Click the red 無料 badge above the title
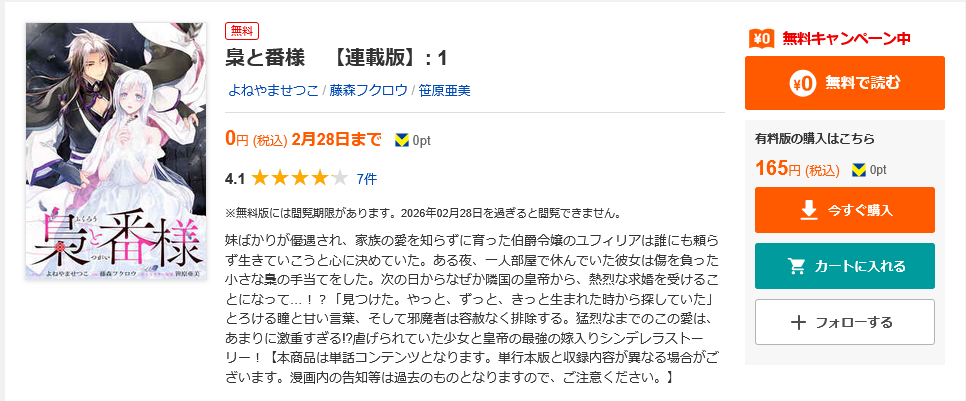 coord(242,30)
